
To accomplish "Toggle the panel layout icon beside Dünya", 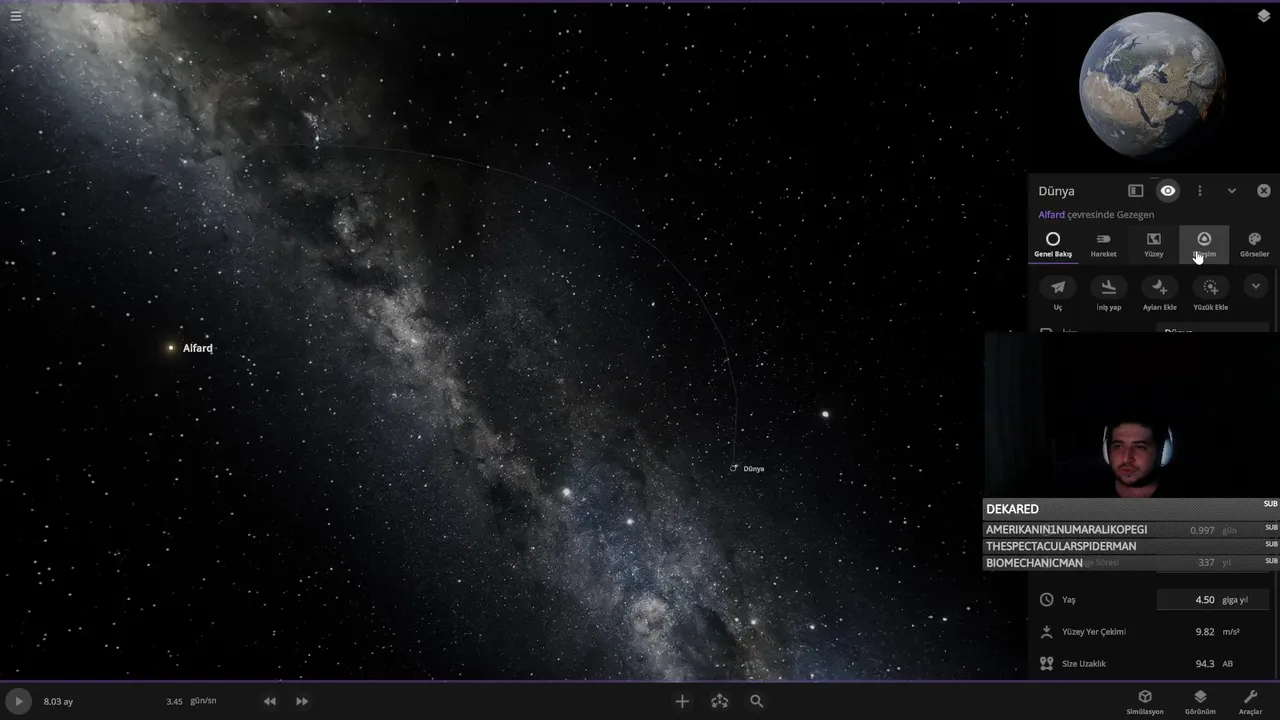I will pos(1136,191).
